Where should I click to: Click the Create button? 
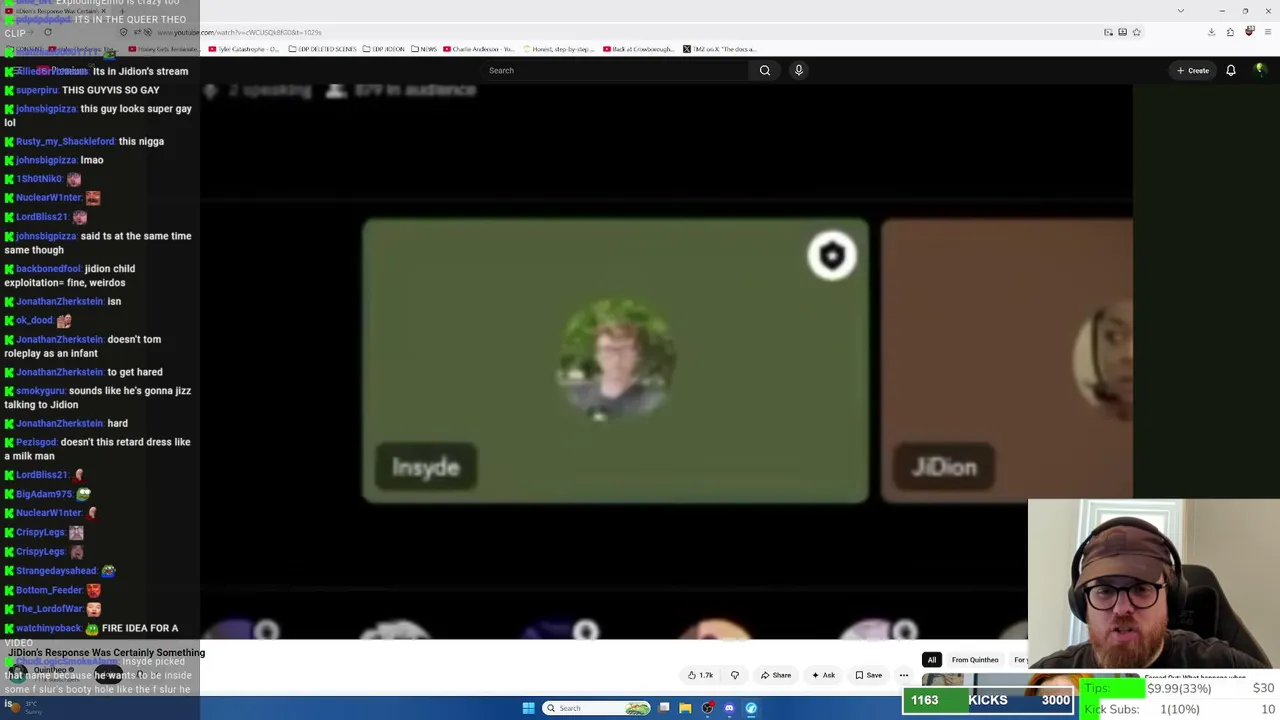[x=1193, y=70]
